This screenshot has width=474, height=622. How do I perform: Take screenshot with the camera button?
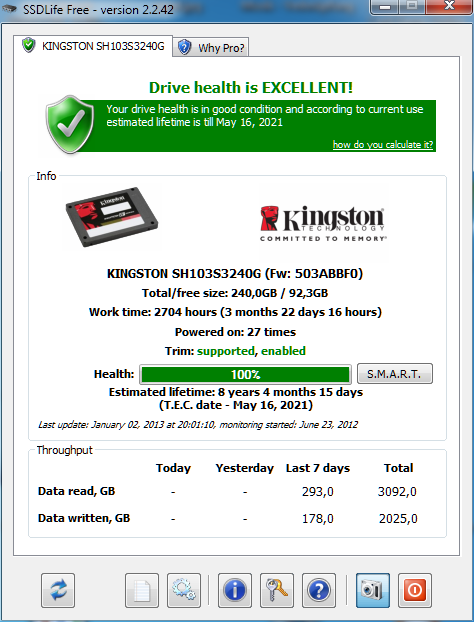click(x=373, y=590)
